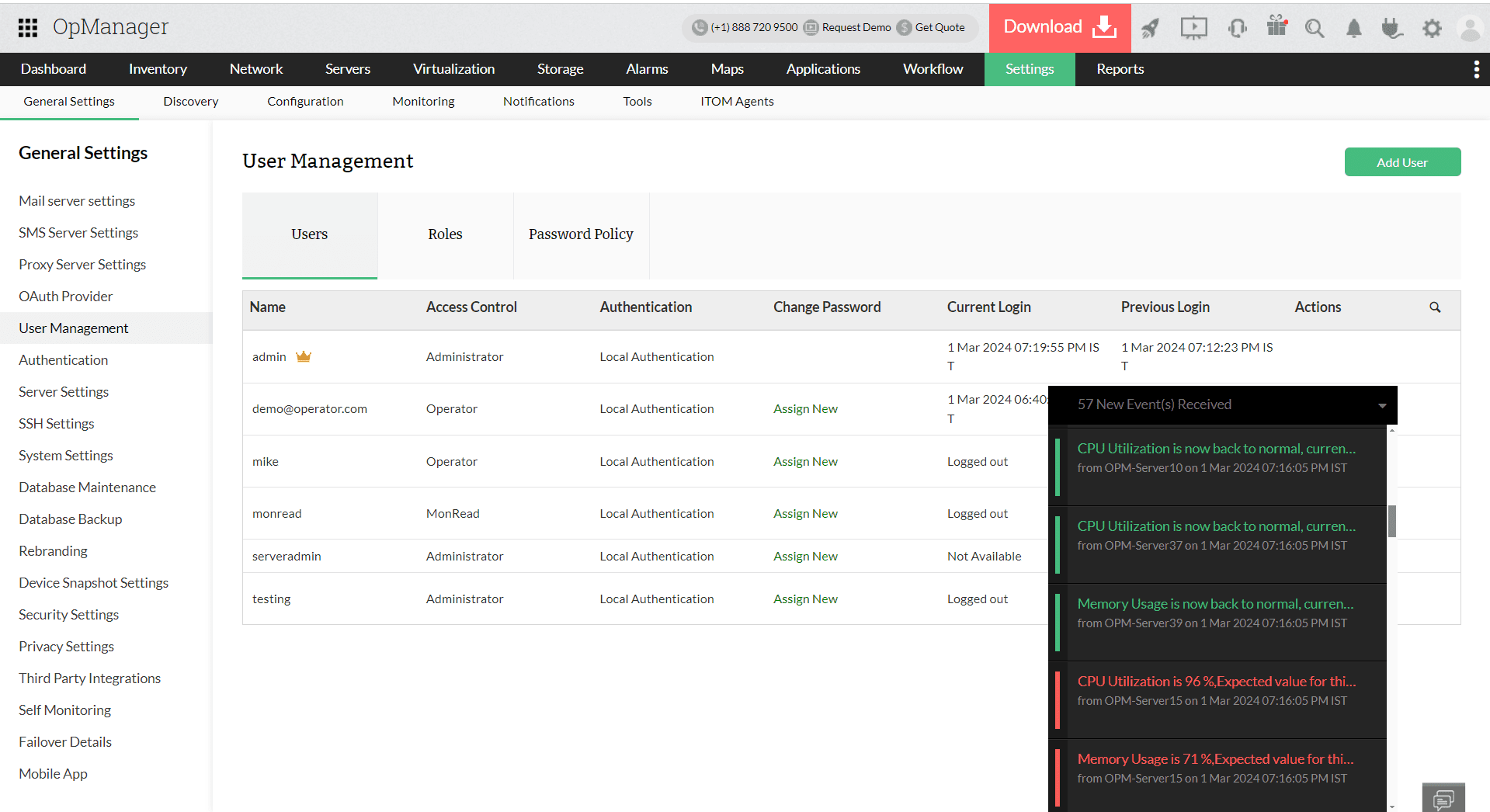
Task: Open the OPM-Server10 CPU Utilization event
Action: click(1217, 467)
